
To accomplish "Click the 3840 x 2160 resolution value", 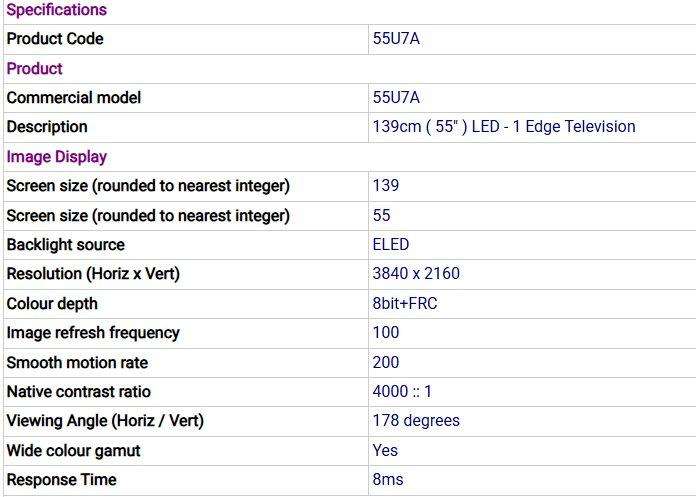I will (416, 274).
